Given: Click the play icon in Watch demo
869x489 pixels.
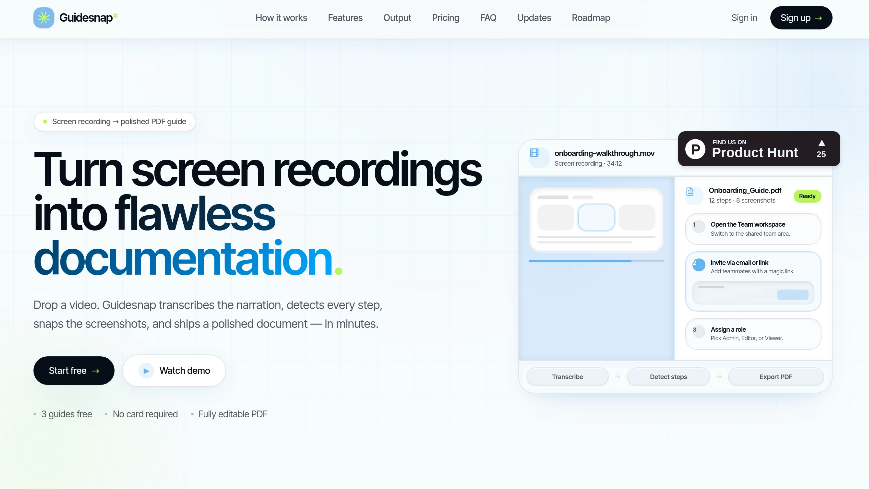Looking at the screenshot, I should click(x=146, y=370).
